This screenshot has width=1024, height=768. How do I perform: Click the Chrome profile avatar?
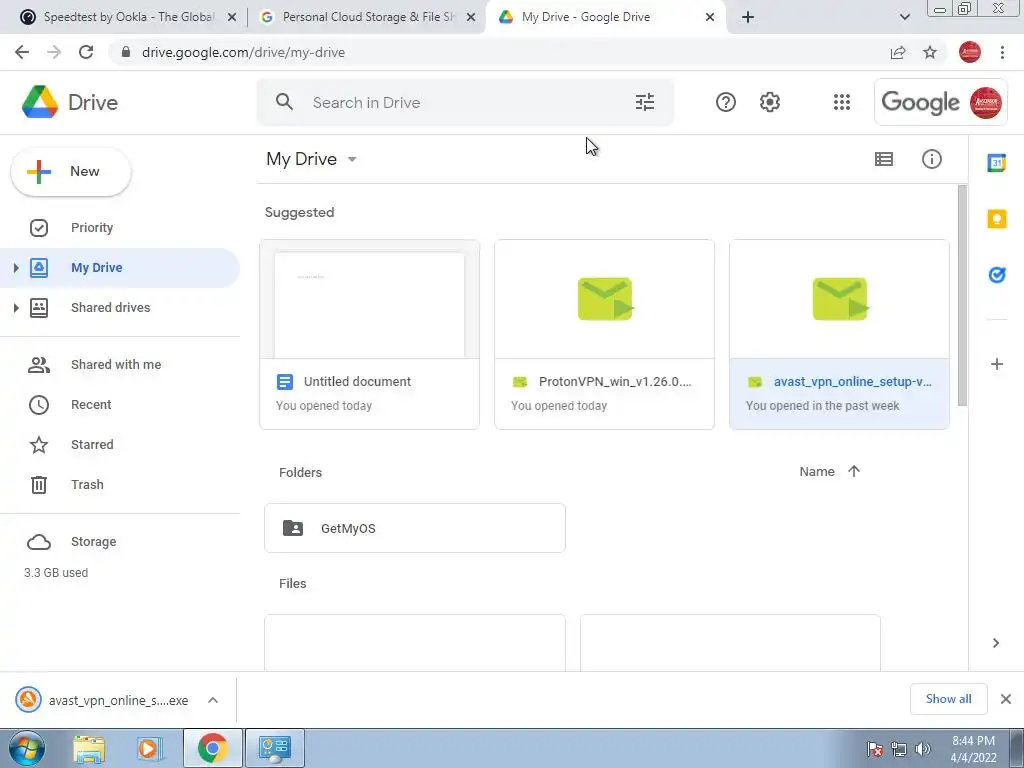coord(970,52)
